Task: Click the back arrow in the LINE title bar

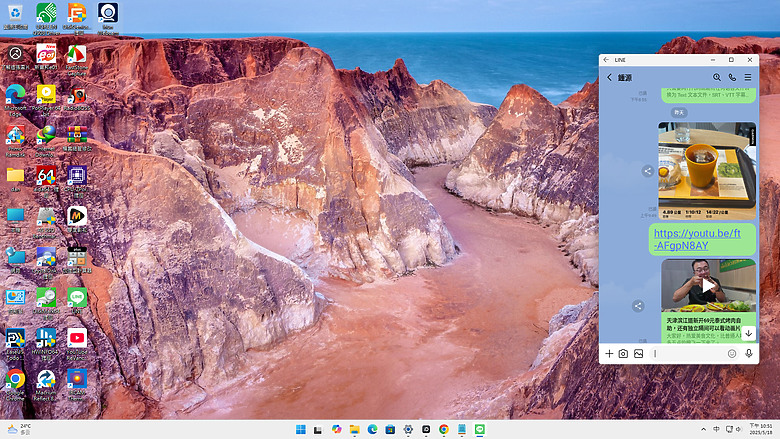Action: click(606, 60)
